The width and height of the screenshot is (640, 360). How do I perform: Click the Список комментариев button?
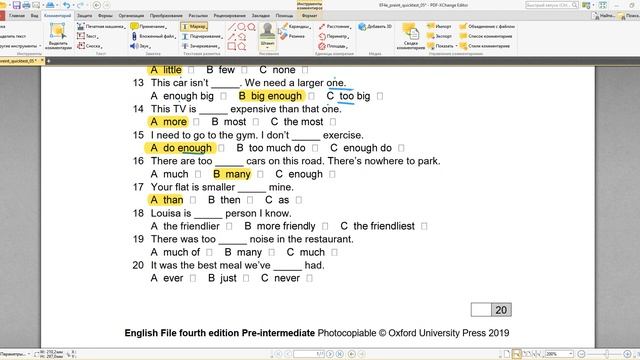486,36
